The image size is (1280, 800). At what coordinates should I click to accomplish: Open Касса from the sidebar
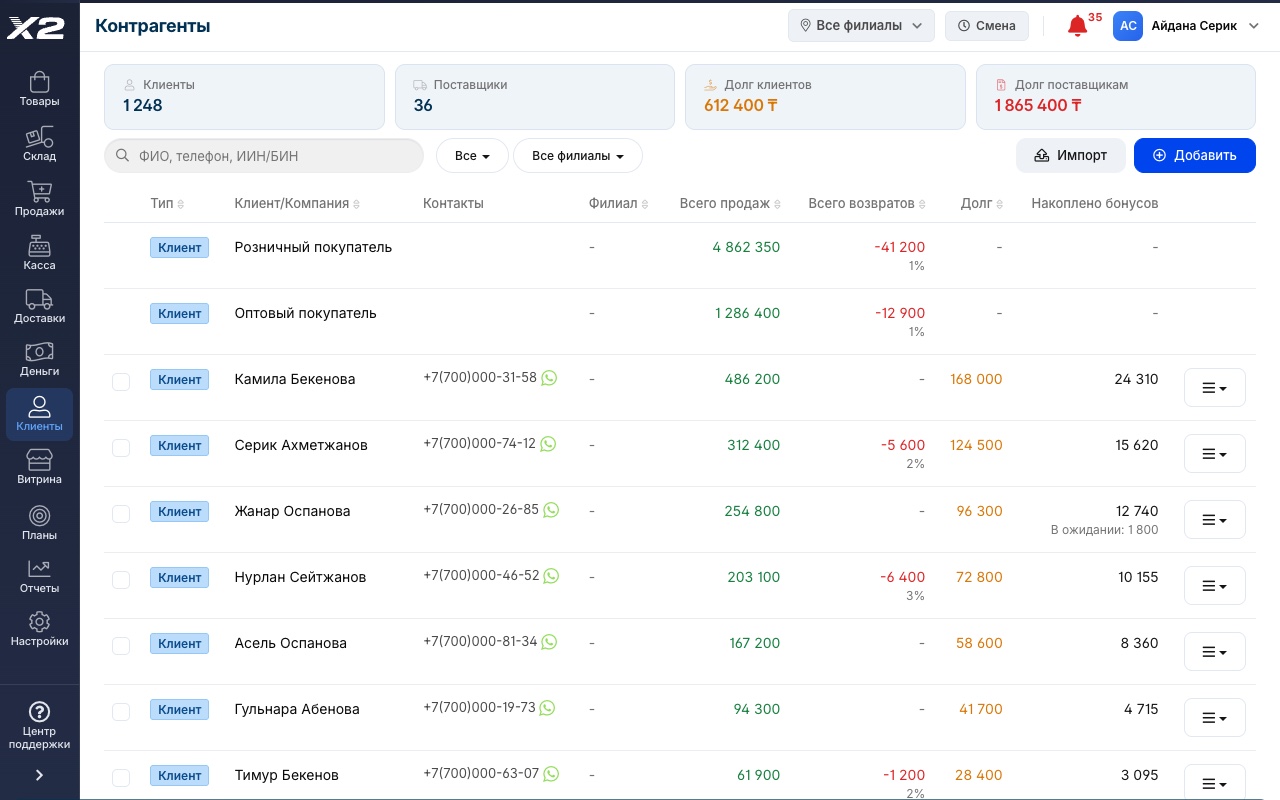coord(39,253)
